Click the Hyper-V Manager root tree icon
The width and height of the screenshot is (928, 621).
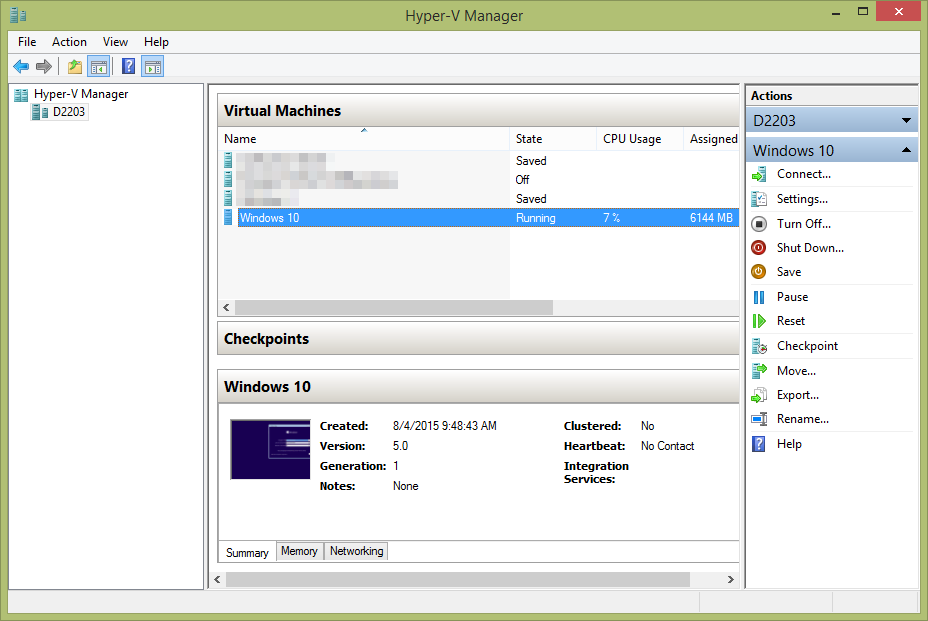pos(21,95)
